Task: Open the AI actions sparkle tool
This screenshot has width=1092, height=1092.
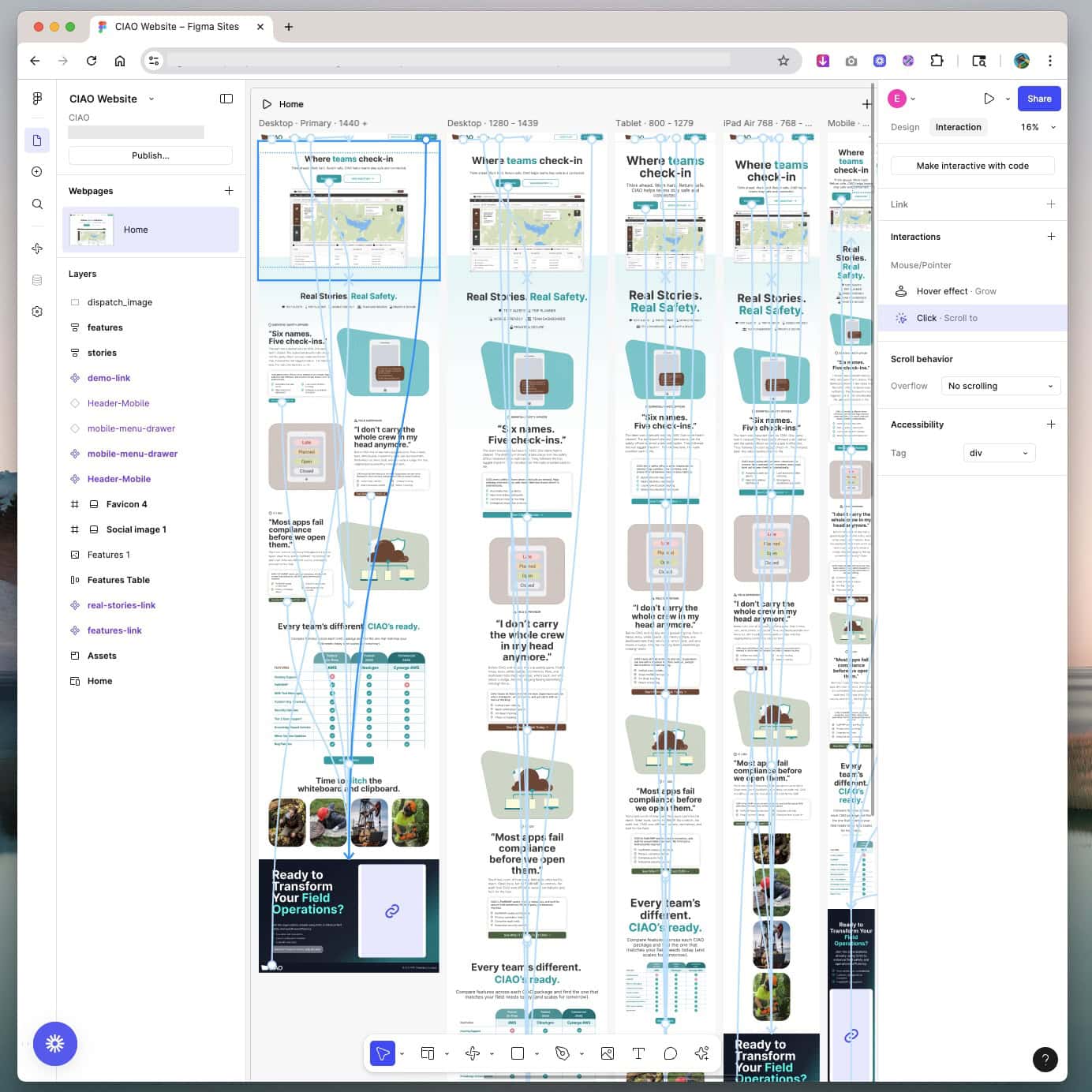Action: 701,1053
